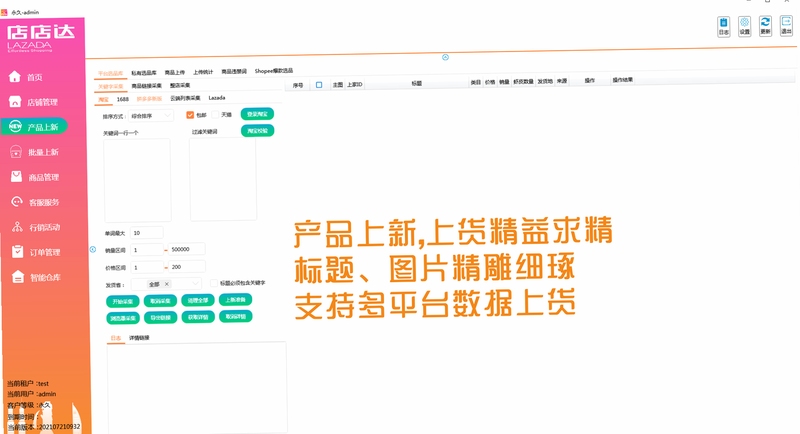800x434 pixels.
Task: Toggle the 包邮 free shipping checkbox
Action: 190,115
